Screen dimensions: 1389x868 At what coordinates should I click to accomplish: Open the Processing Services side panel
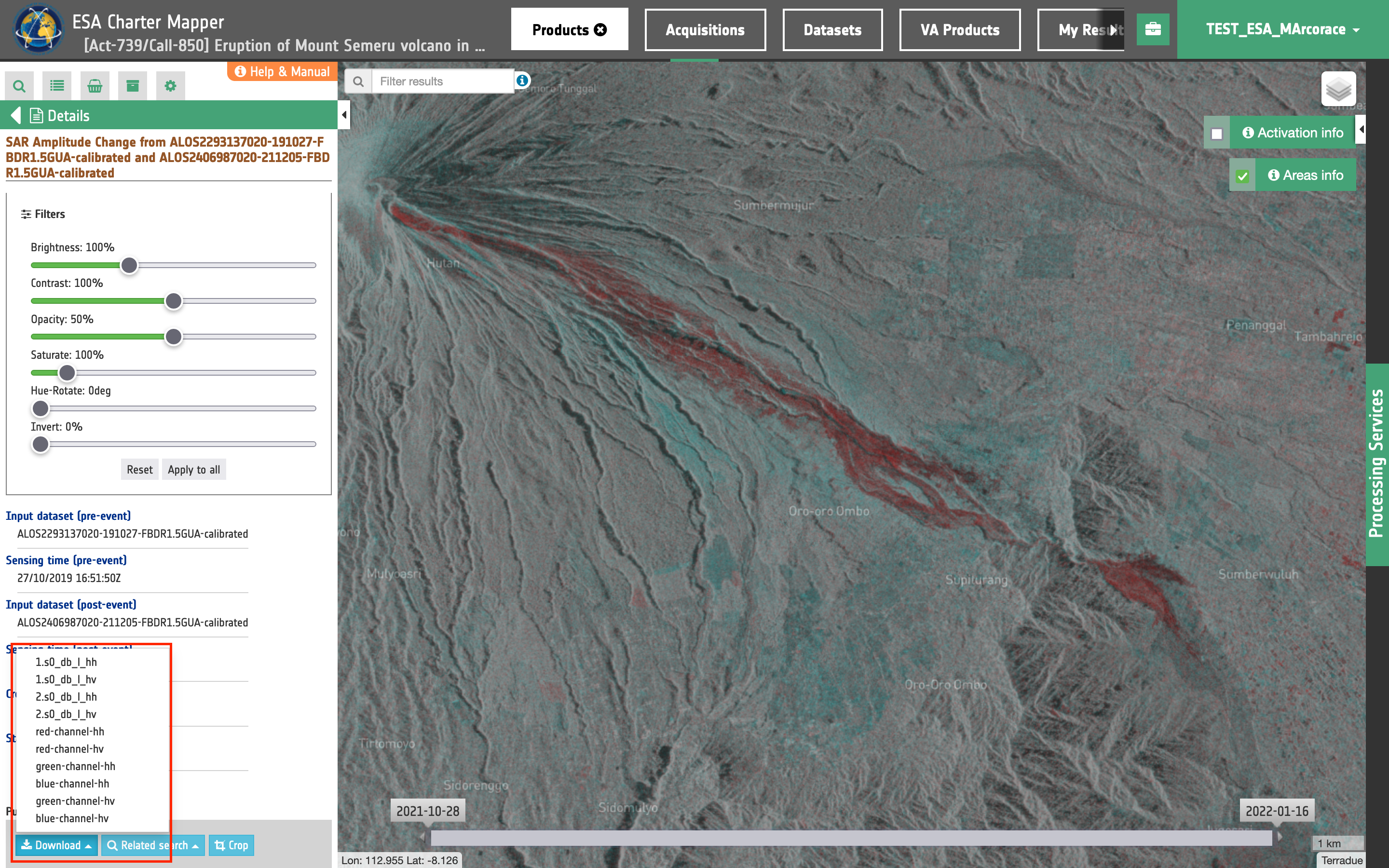(x=1377, y=464)
